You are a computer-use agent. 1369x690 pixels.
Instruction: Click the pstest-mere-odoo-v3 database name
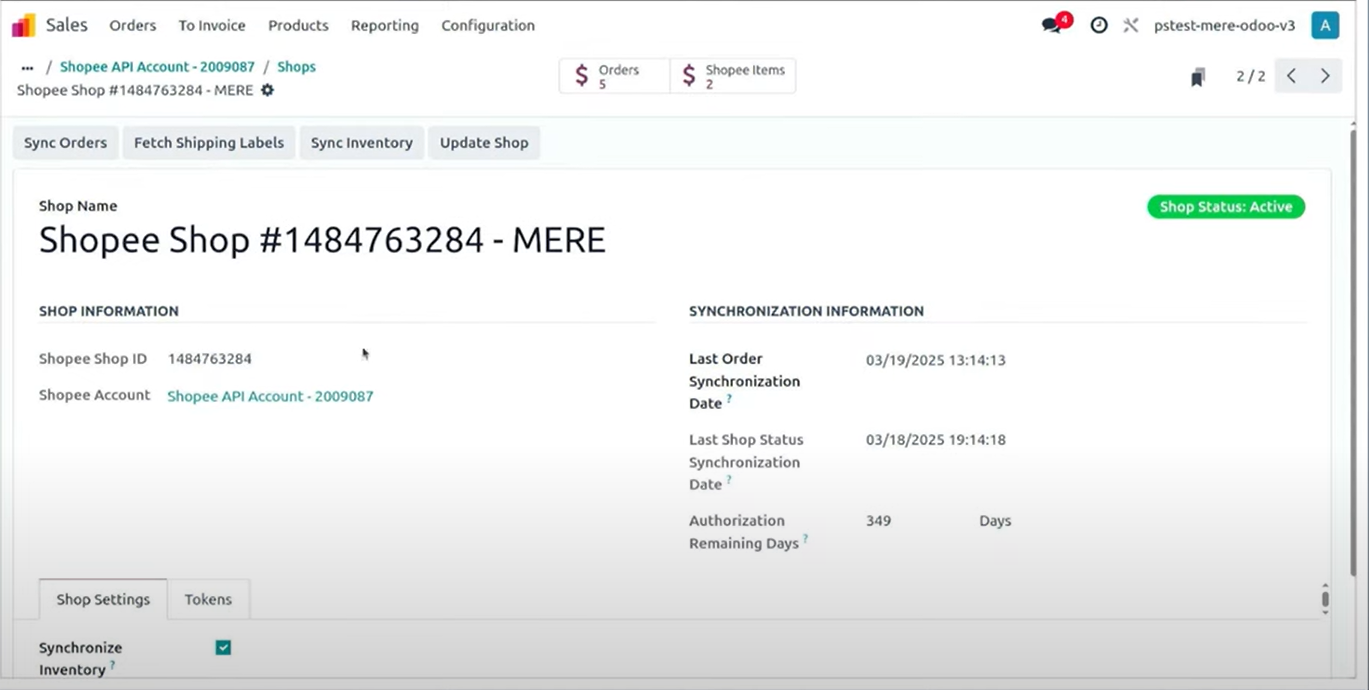click(1224, 25)
